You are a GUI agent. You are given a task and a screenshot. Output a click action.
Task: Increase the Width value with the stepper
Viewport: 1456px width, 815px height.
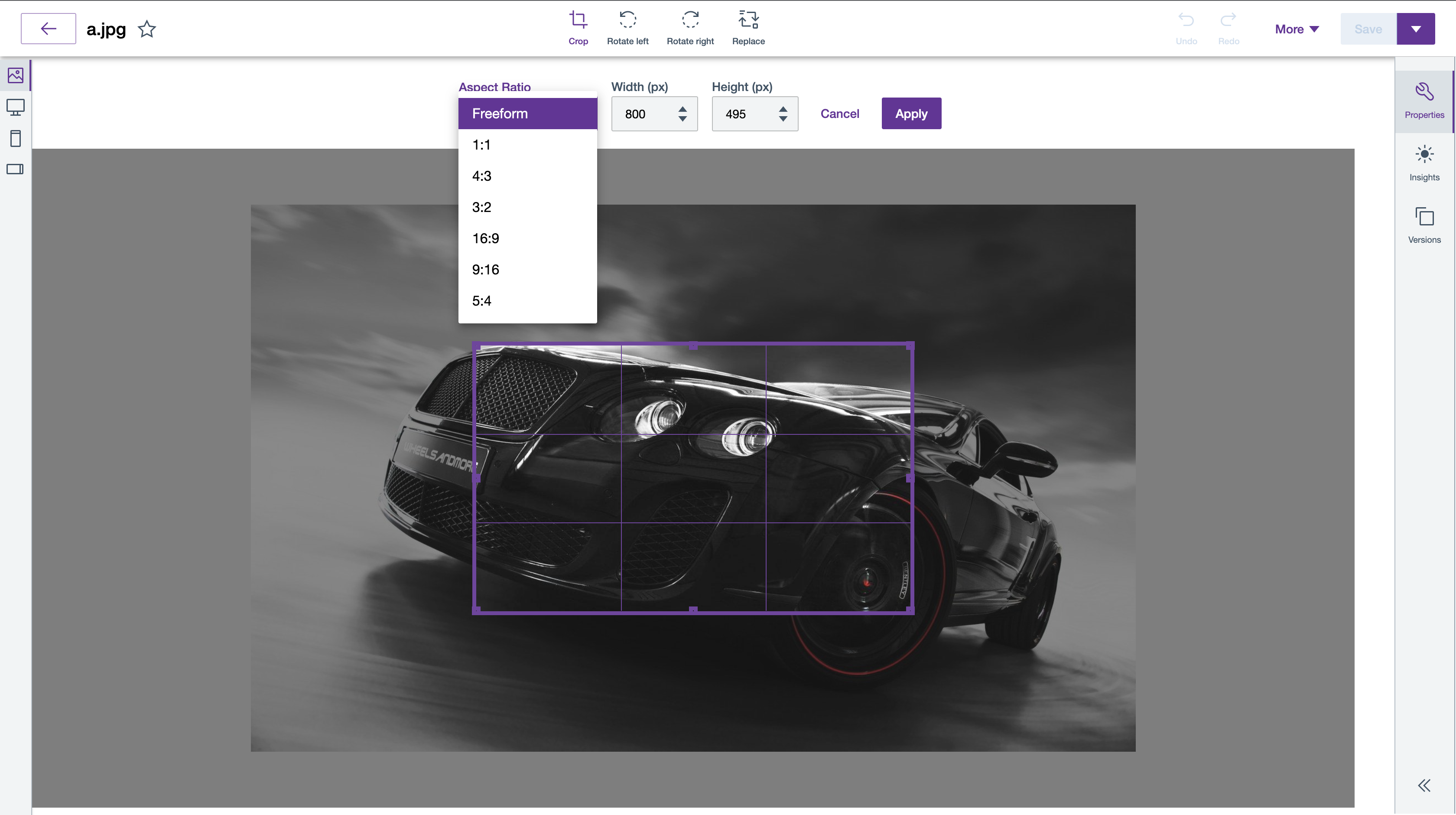(683, 108)
